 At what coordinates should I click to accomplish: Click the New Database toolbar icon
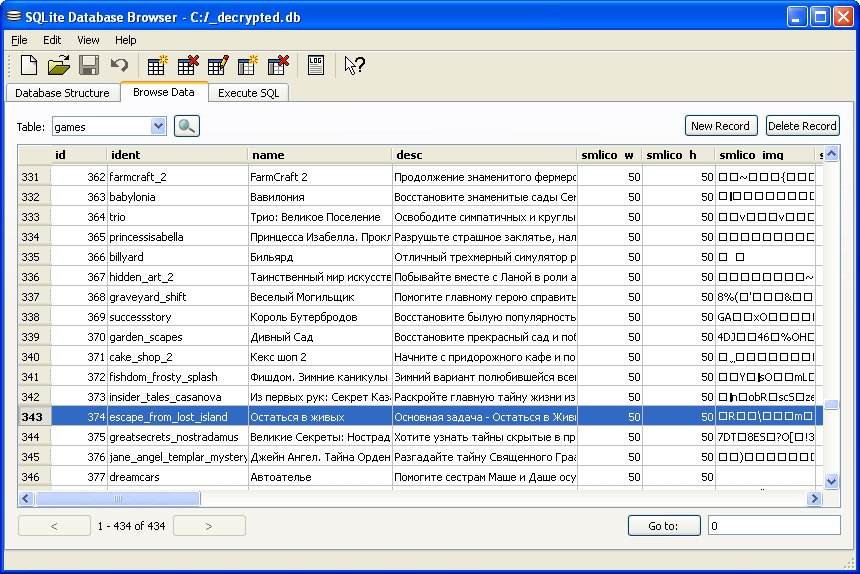[x=29, y=65]
